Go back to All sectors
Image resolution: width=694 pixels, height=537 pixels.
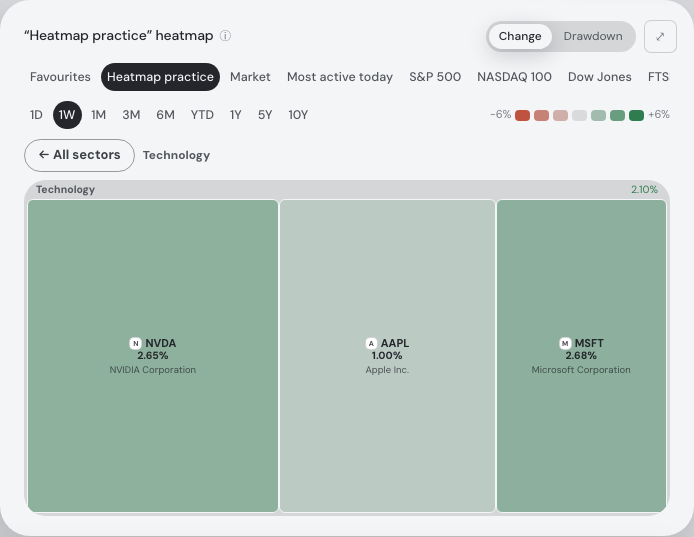79,155
